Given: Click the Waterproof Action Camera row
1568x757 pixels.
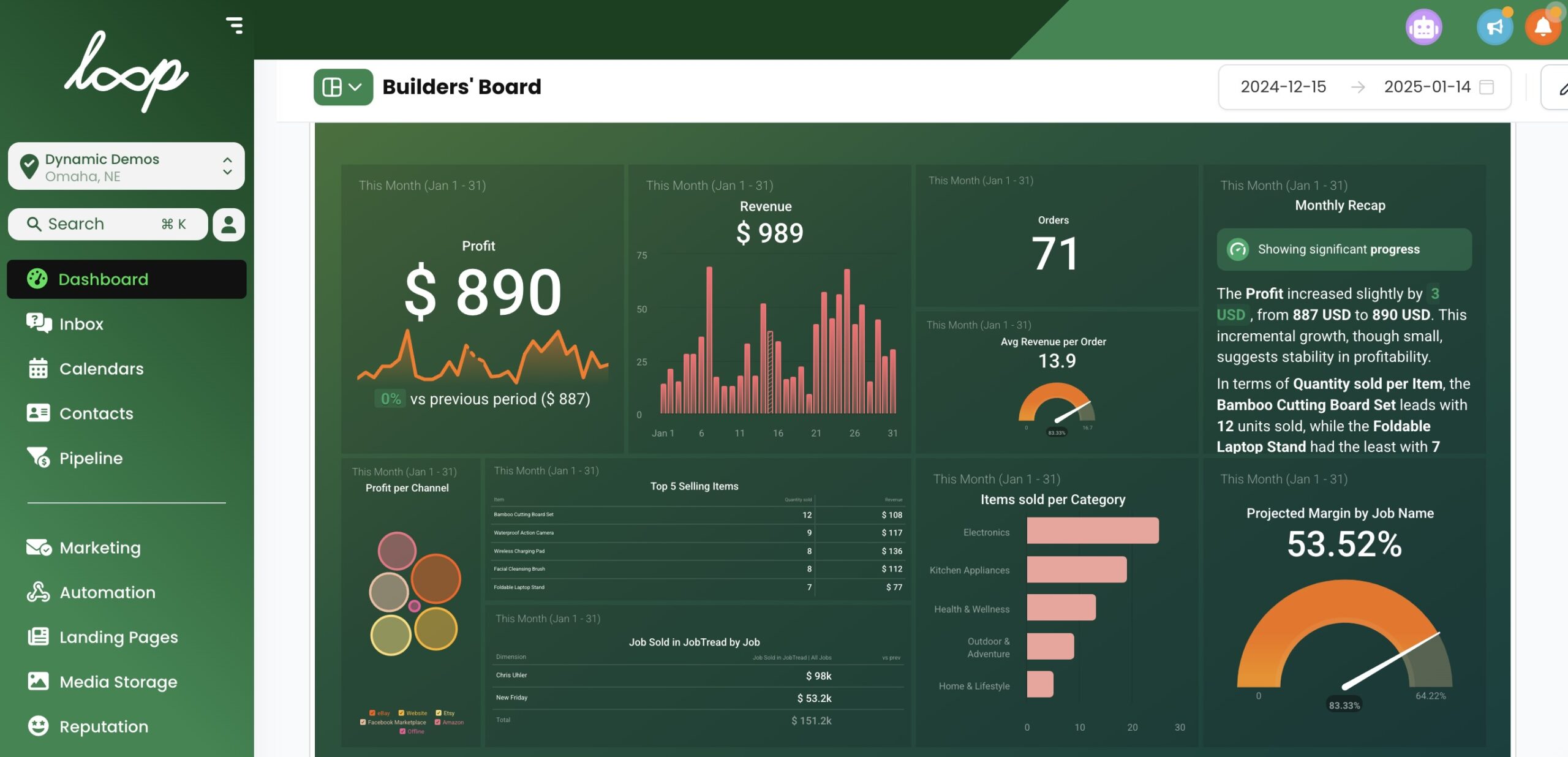Looking at the screenshot, I should click(x=697, y=533).
